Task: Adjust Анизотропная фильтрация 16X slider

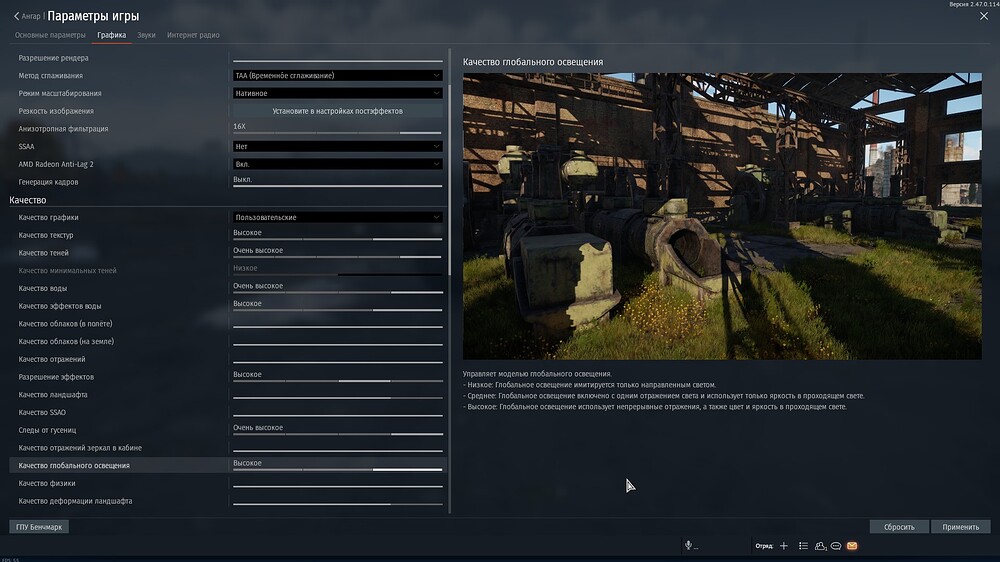Action: (x=337, y=133)
